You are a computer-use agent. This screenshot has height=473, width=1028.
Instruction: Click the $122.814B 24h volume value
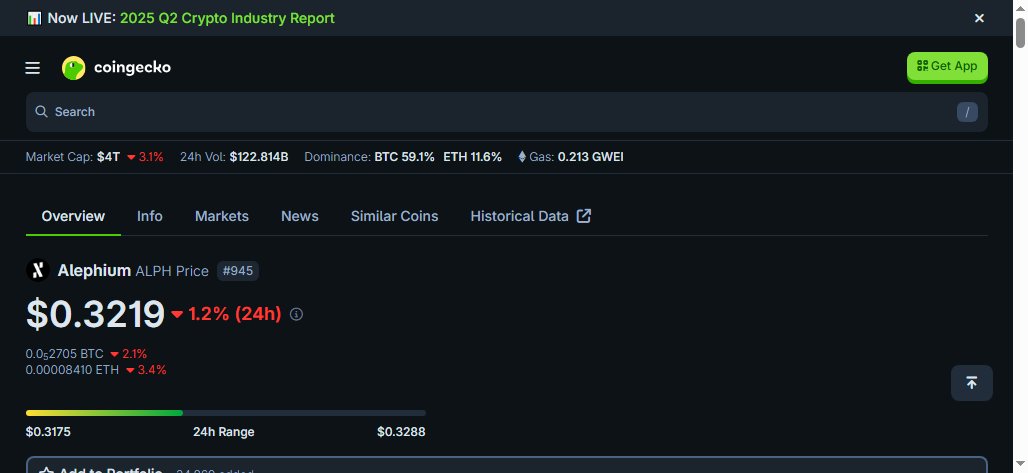258,157
